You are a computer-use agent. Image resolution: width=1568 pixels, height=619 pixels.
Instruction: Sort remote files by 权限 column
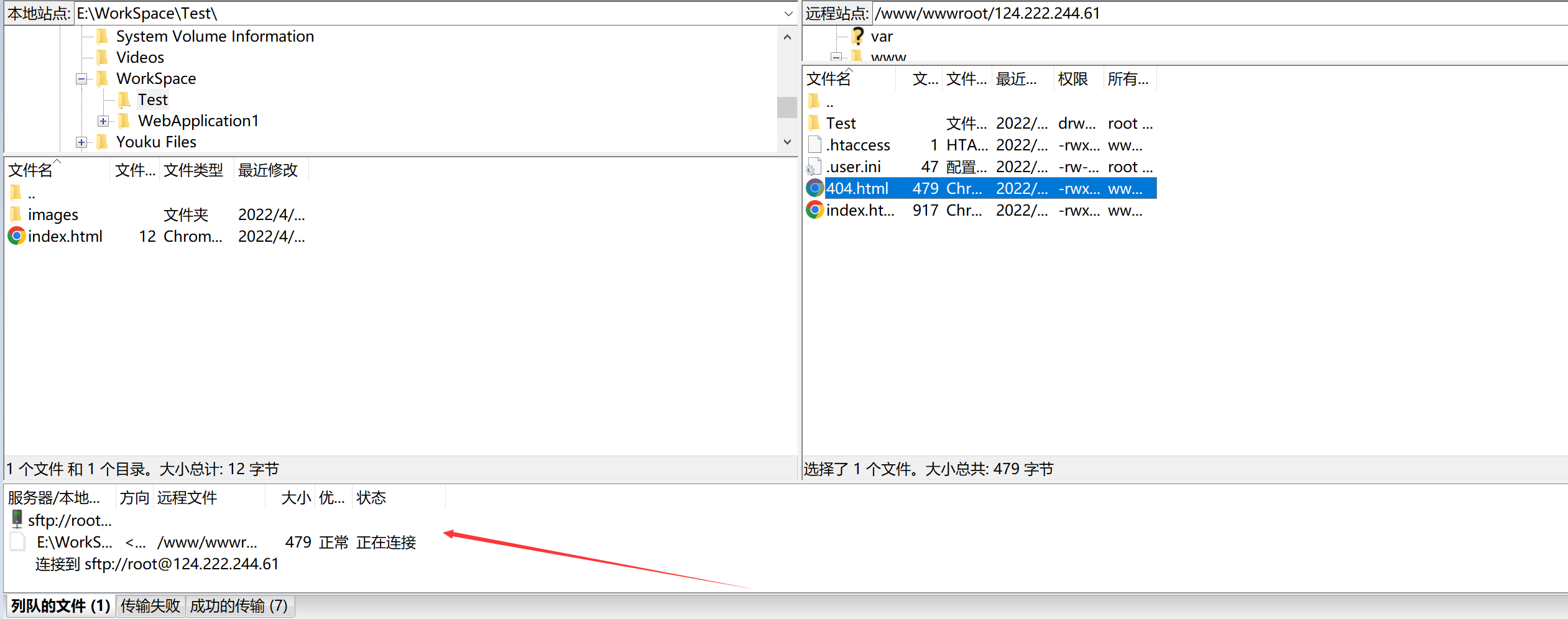pyautogui.click(x=1079, y=79)
